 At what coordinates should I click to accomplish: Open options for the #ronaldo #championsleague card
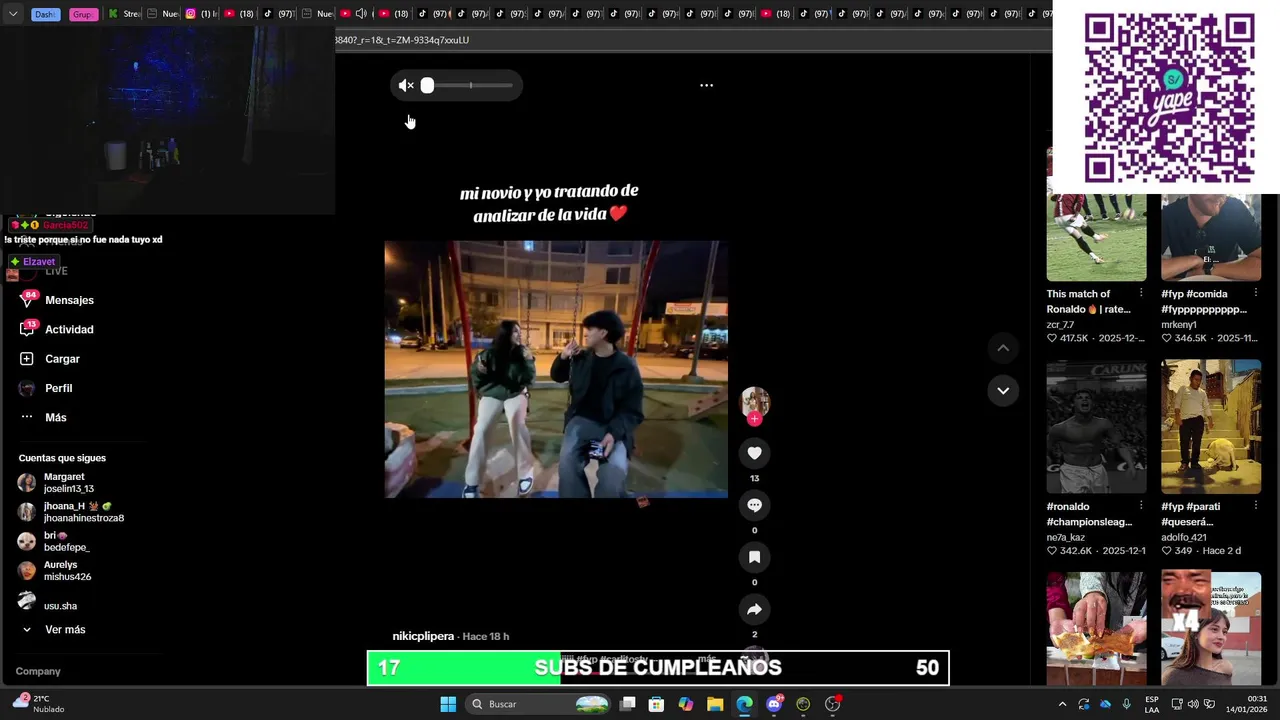click(1141, 506)
